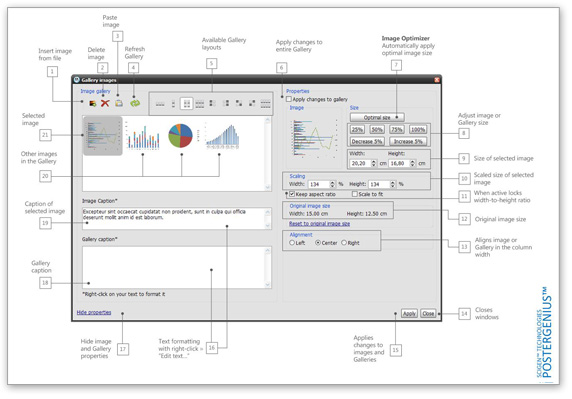The image size is (572, 399).
Task: Select the Left alignment radio button
Action: pyautogui.click(x=292, y=243)
